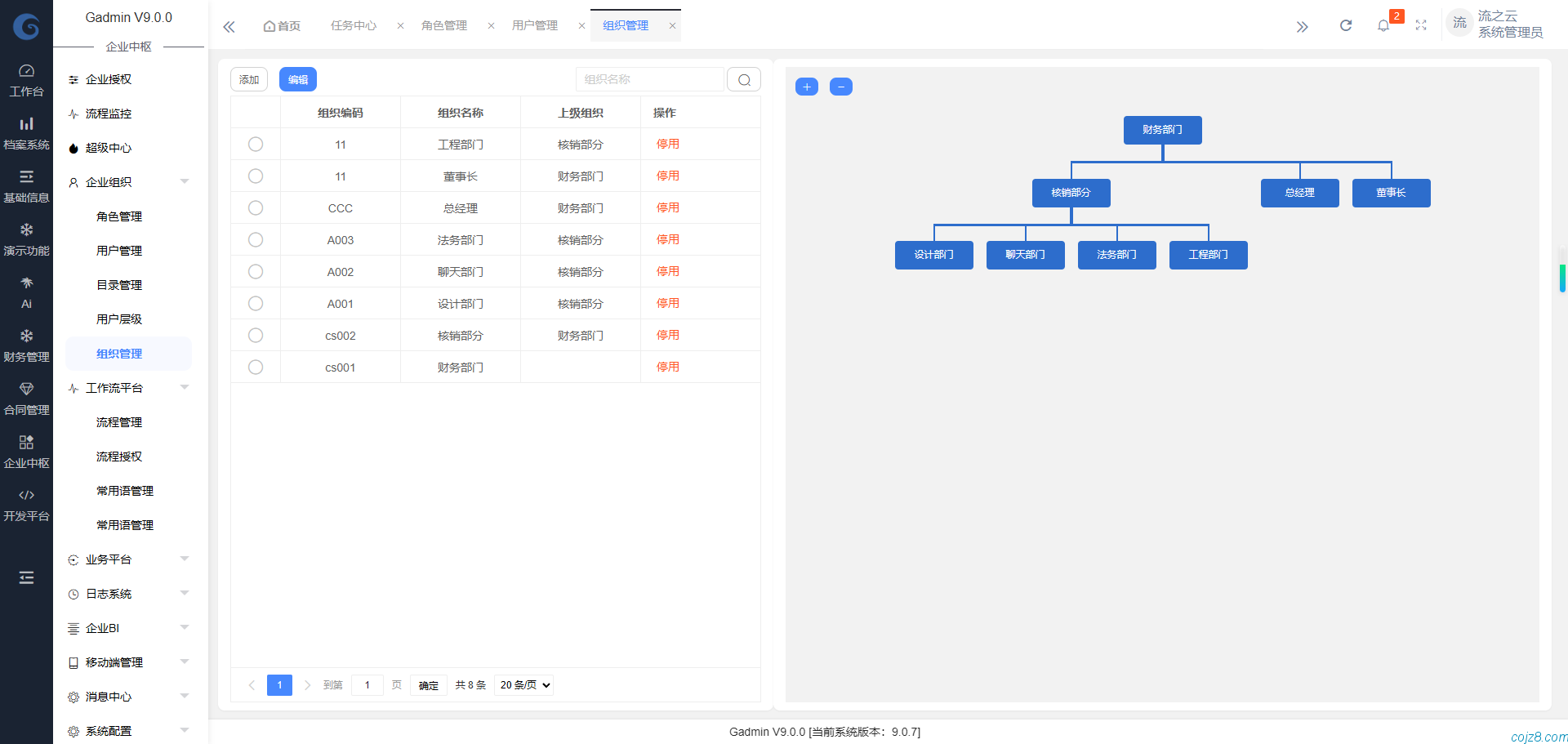Expand the 系统配置 menu group

(x=109, y=730)
